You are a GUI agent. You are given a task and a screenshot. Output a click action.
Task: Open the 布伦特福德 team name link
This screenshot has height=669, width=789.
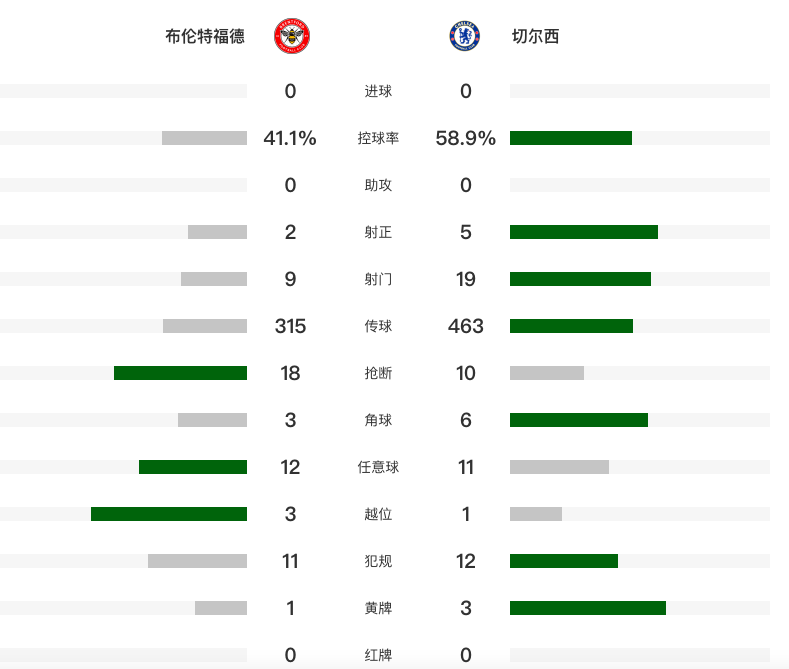(205, 36)
